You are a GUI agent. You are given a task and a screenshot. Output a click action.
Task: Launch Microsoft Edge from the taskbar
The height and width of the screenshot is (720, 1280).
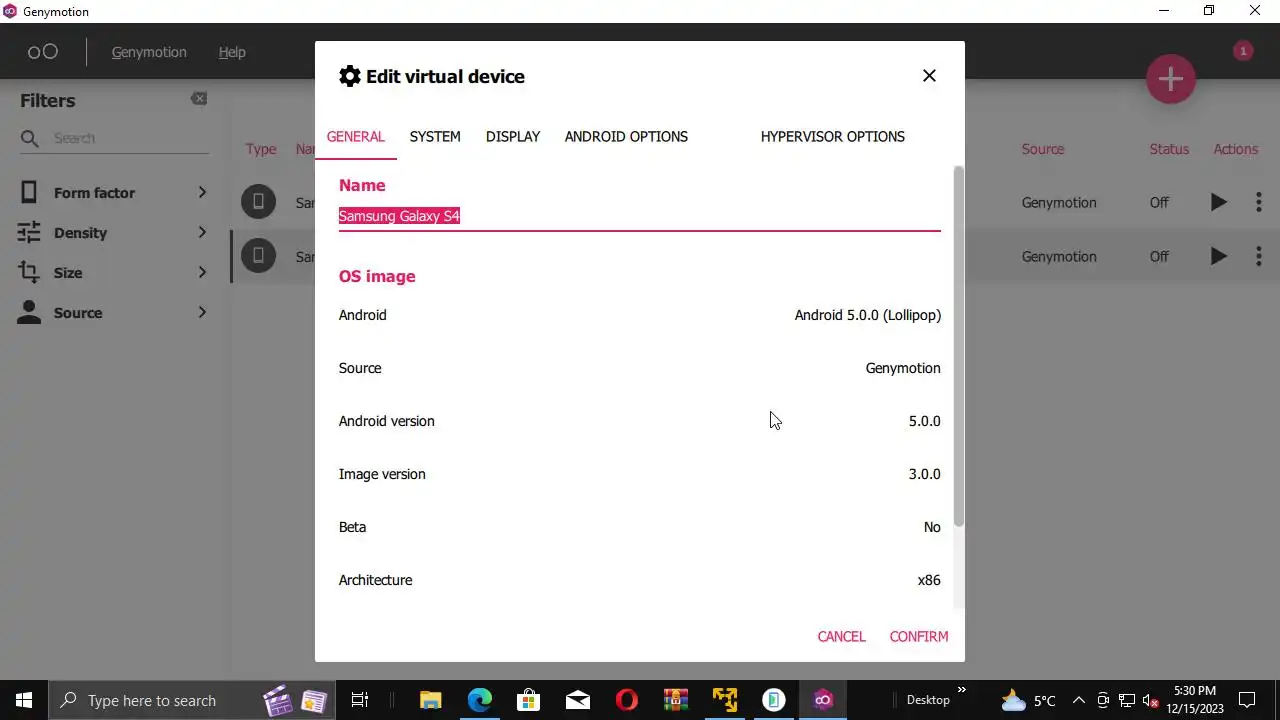point(480,700)
